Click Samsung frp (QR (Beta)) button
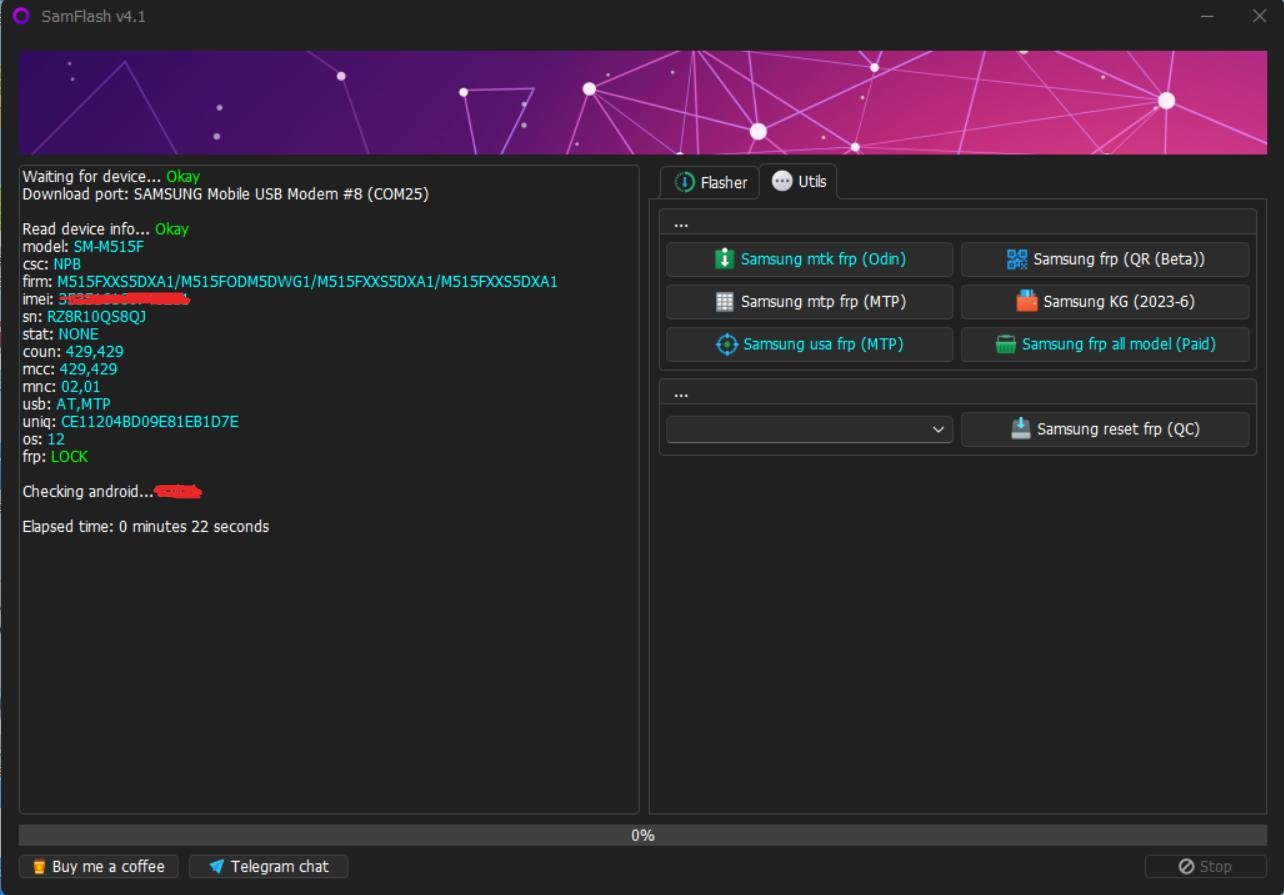 pyautogui.click(x=1105, y=259)
